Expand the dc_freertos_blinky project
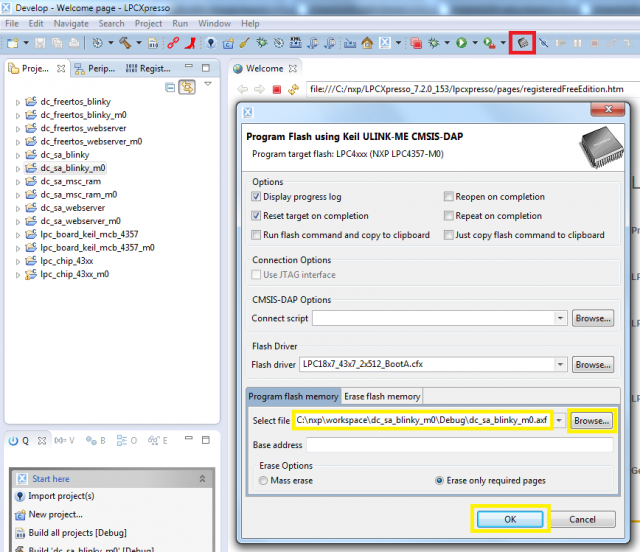The width and height of the screenshot is (640, 552). [x=18, y=102]
